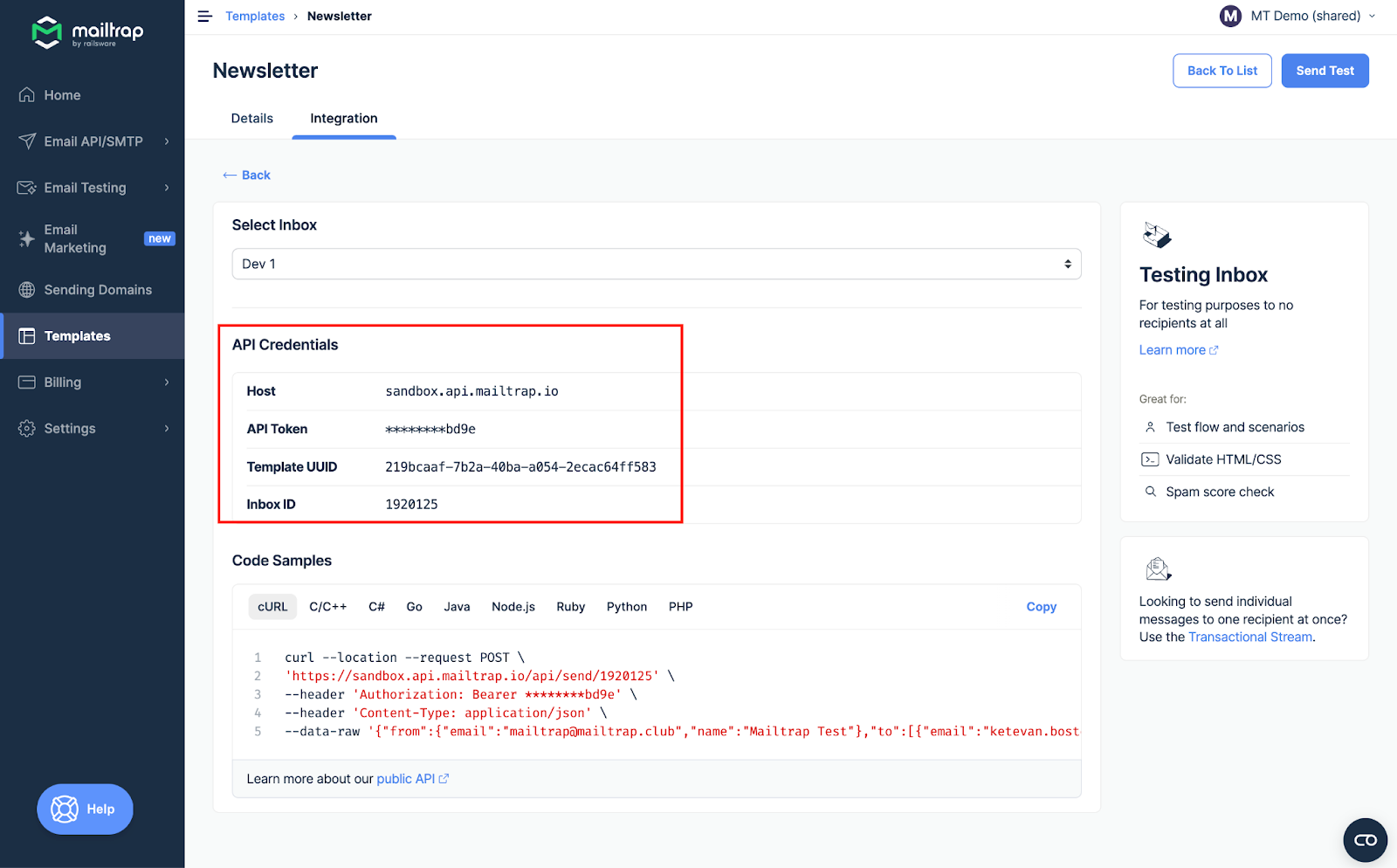Click the Spam score check magnifier icon
Viewport: 1397px width, 868px height.
coord(1149,491)
